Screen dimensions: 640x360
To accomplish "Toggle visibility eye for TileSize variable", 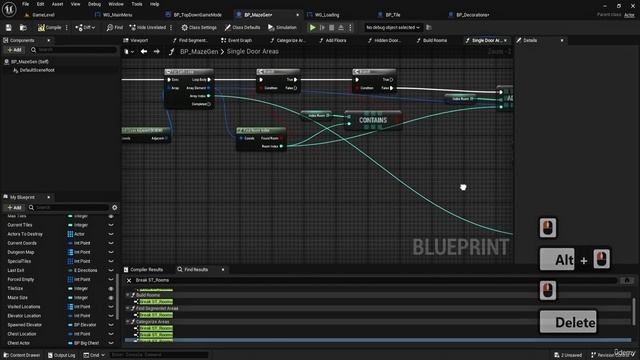I will click(111, 289).
